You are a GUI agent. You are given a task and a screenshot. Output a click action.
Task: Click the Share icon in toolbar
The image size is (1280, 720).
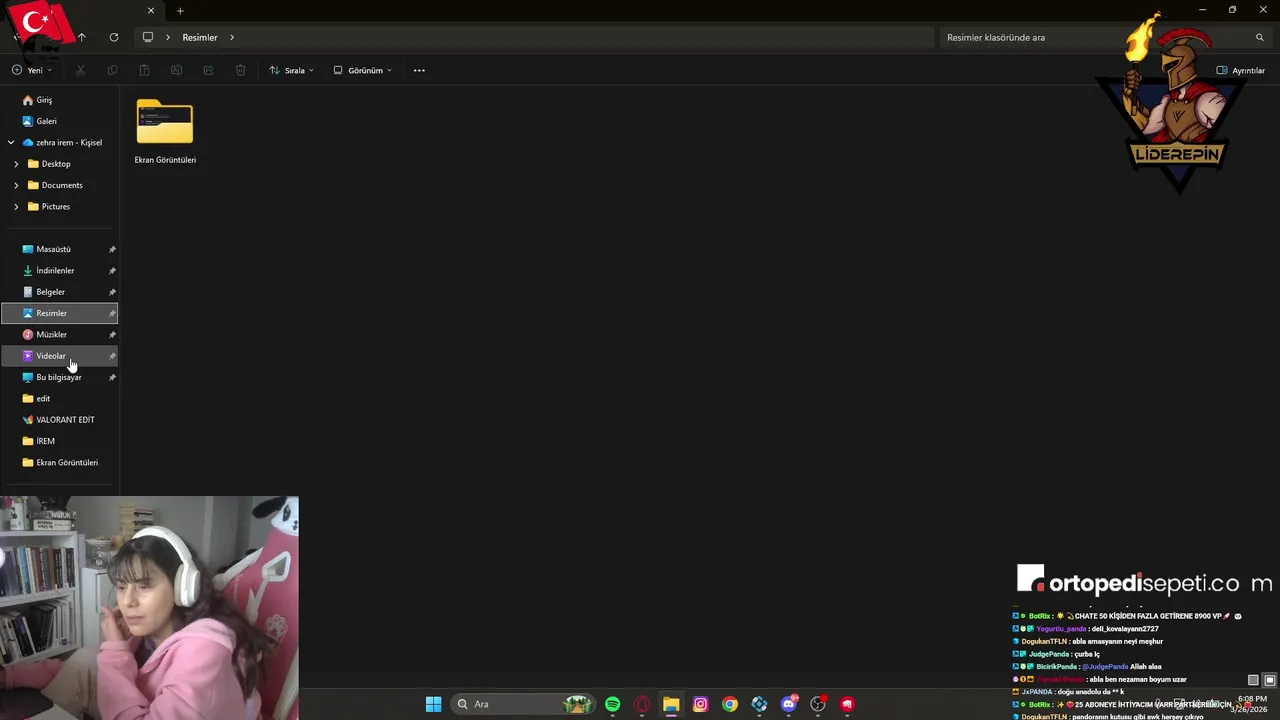(208, 70)
